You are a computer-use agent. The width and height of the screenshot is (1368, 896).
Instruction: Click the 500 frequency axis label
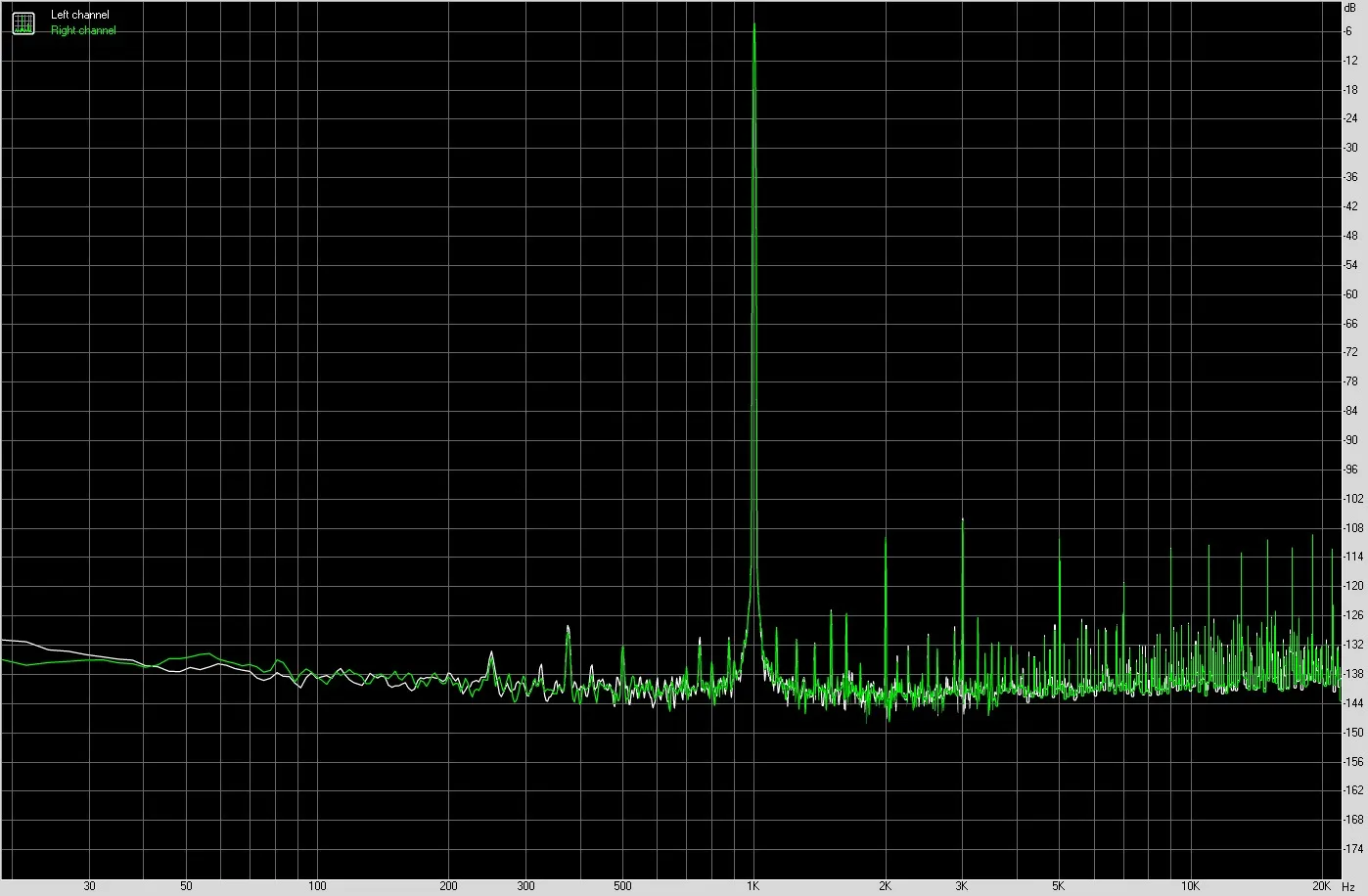(622, 886)
